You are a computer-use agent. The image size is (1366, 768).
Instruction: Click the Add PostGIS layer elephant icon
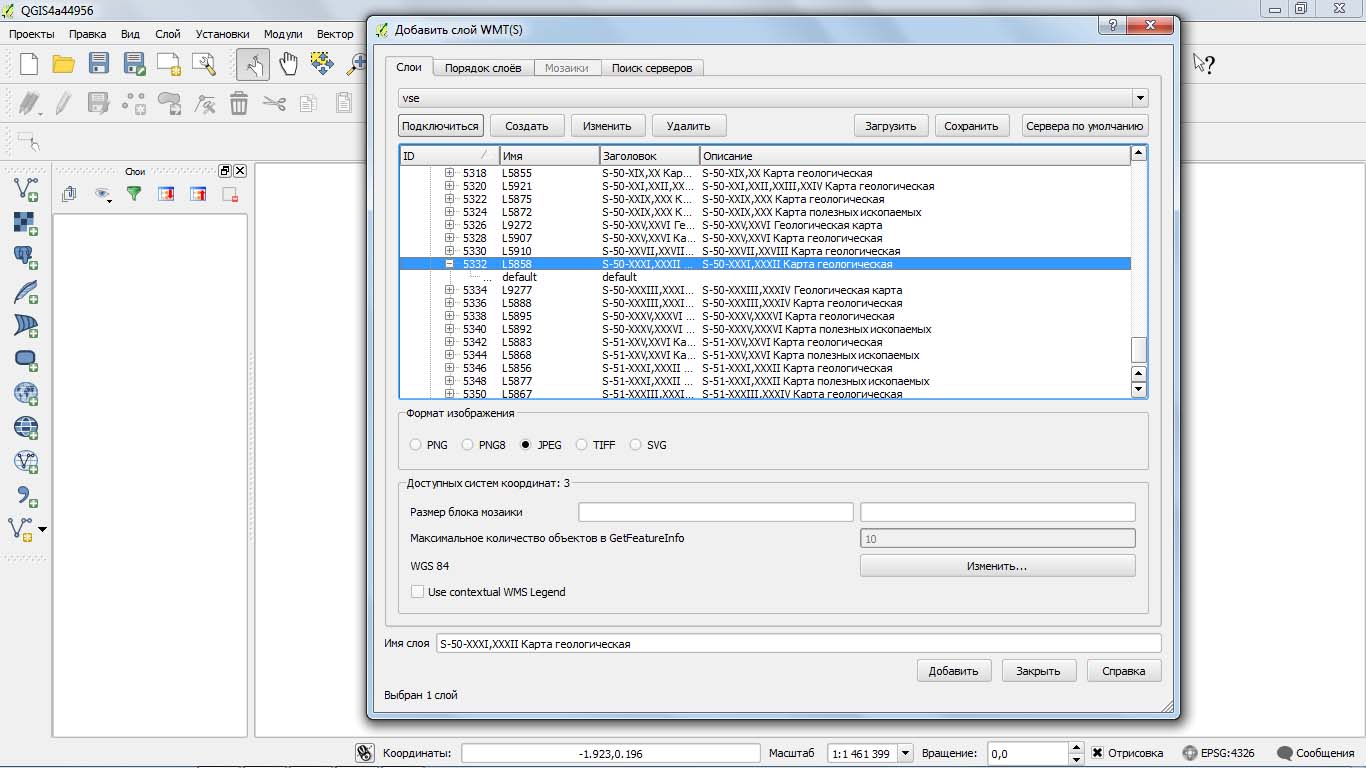coord(25,257)
